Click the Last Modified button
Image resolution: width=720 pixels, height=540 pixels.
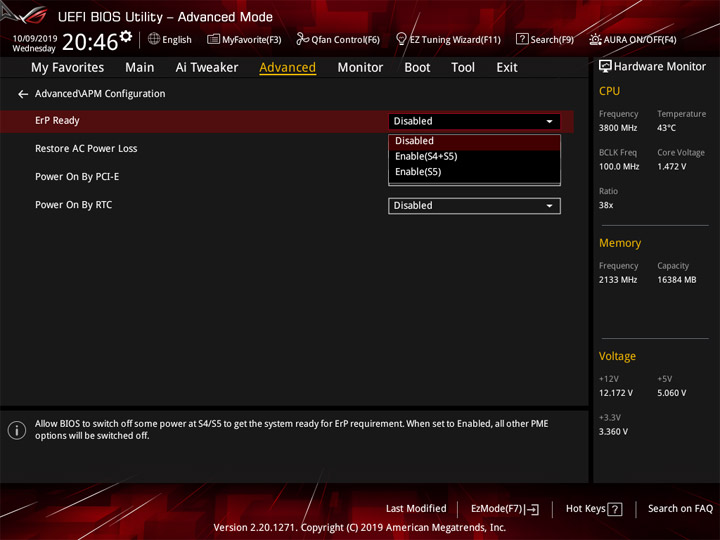[416, 509]
